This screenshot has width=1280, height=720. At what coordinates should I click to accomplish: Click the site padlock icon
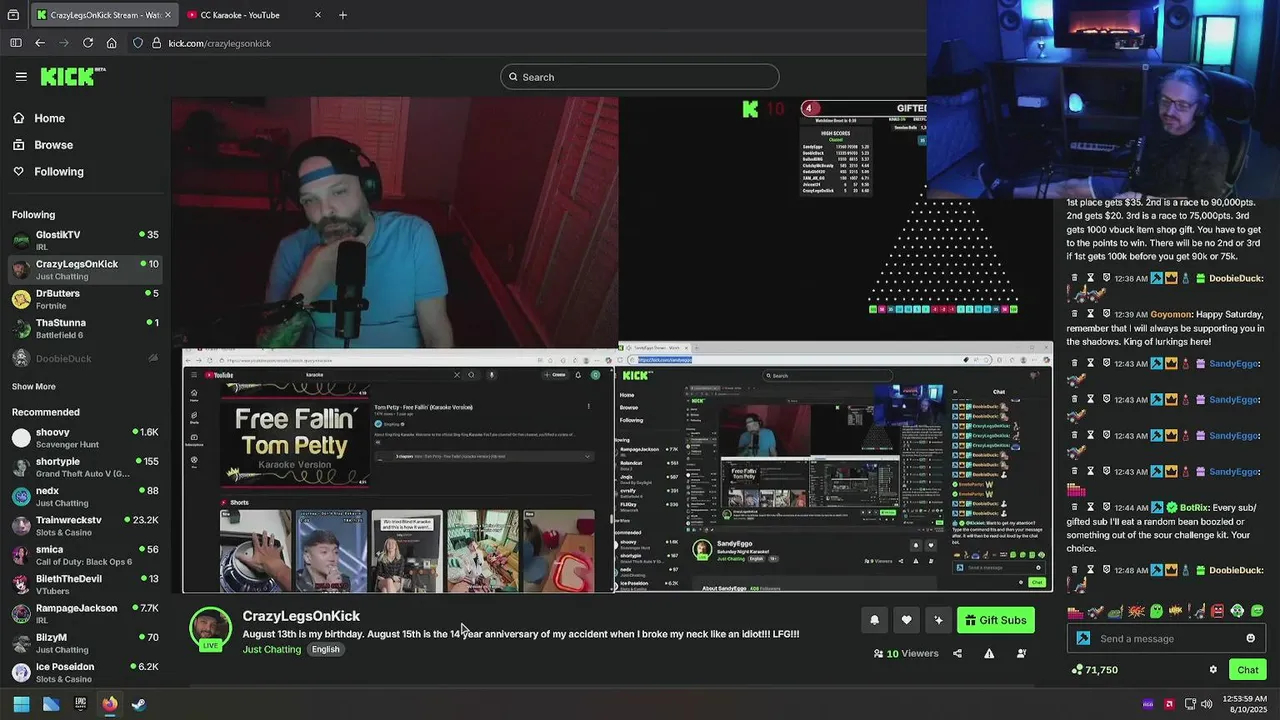pyautogui.click(x=156, y=43)
